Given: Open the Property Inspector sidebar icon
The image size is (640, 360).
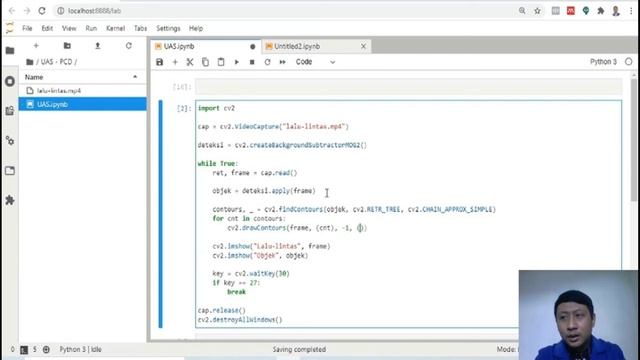Looking at the screenshot, I should (x=10, y=141).
